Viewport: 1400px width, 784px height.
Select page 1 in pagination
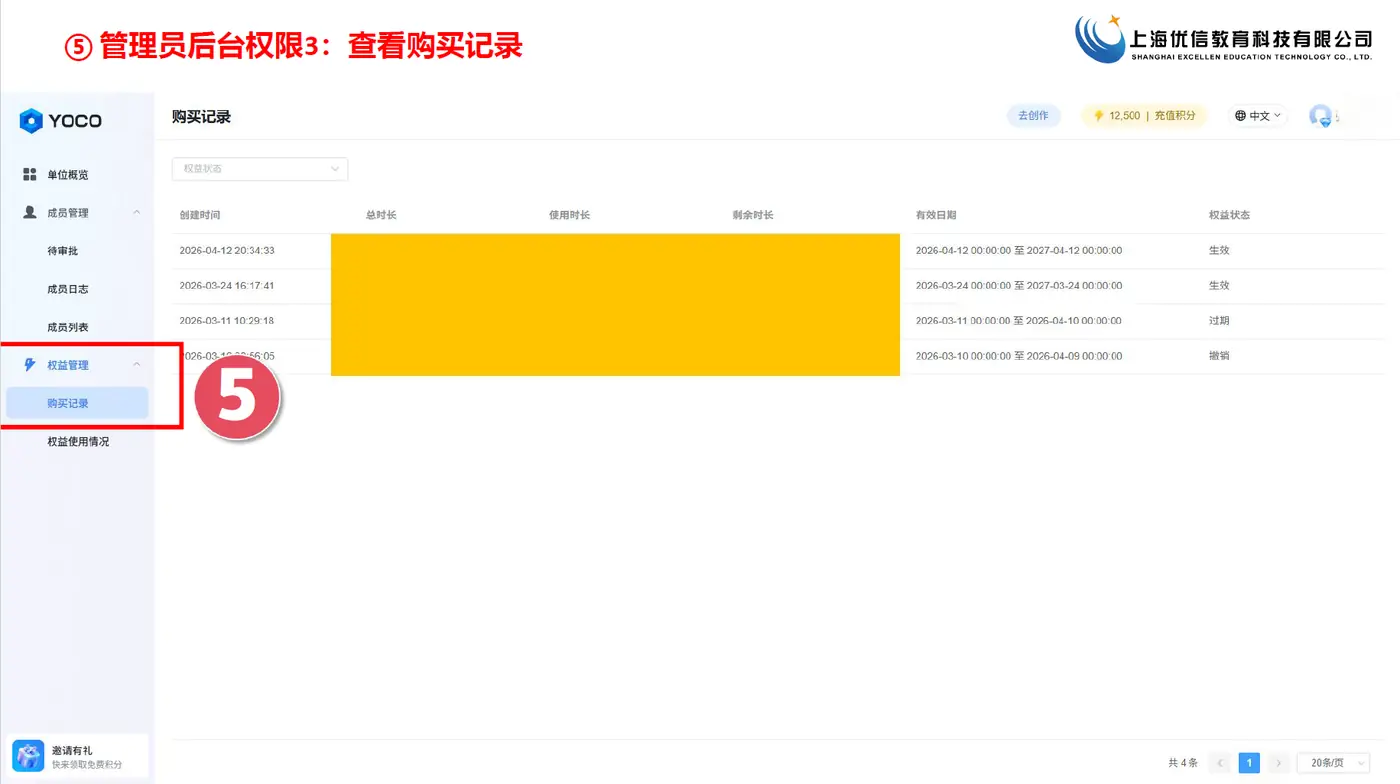point(1249,763)
